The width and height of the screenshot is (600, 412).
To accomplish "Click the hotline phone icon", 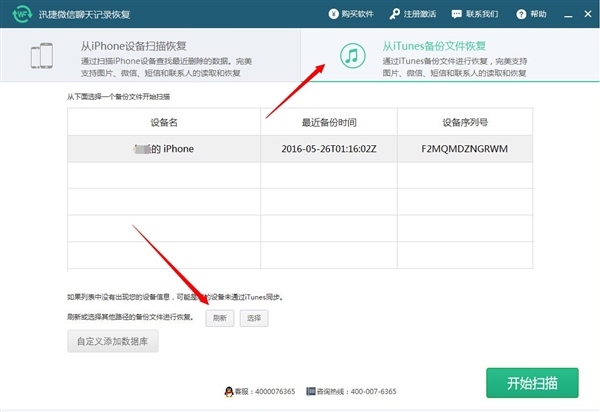I will tap(311, 391).
